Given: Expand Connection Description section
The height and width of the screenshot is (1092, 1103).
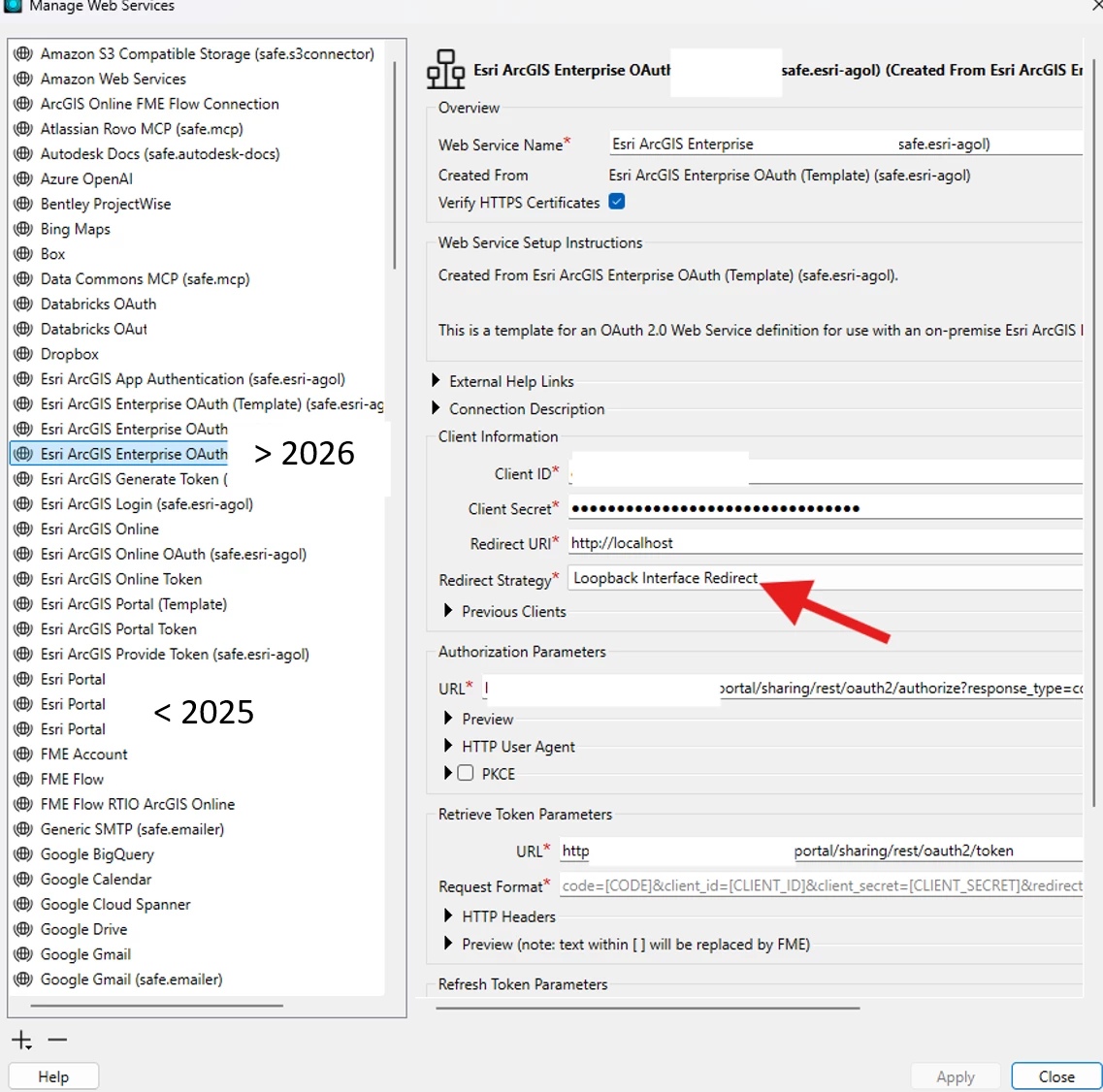Looking at the screenshot, I should tap(436, 408).
